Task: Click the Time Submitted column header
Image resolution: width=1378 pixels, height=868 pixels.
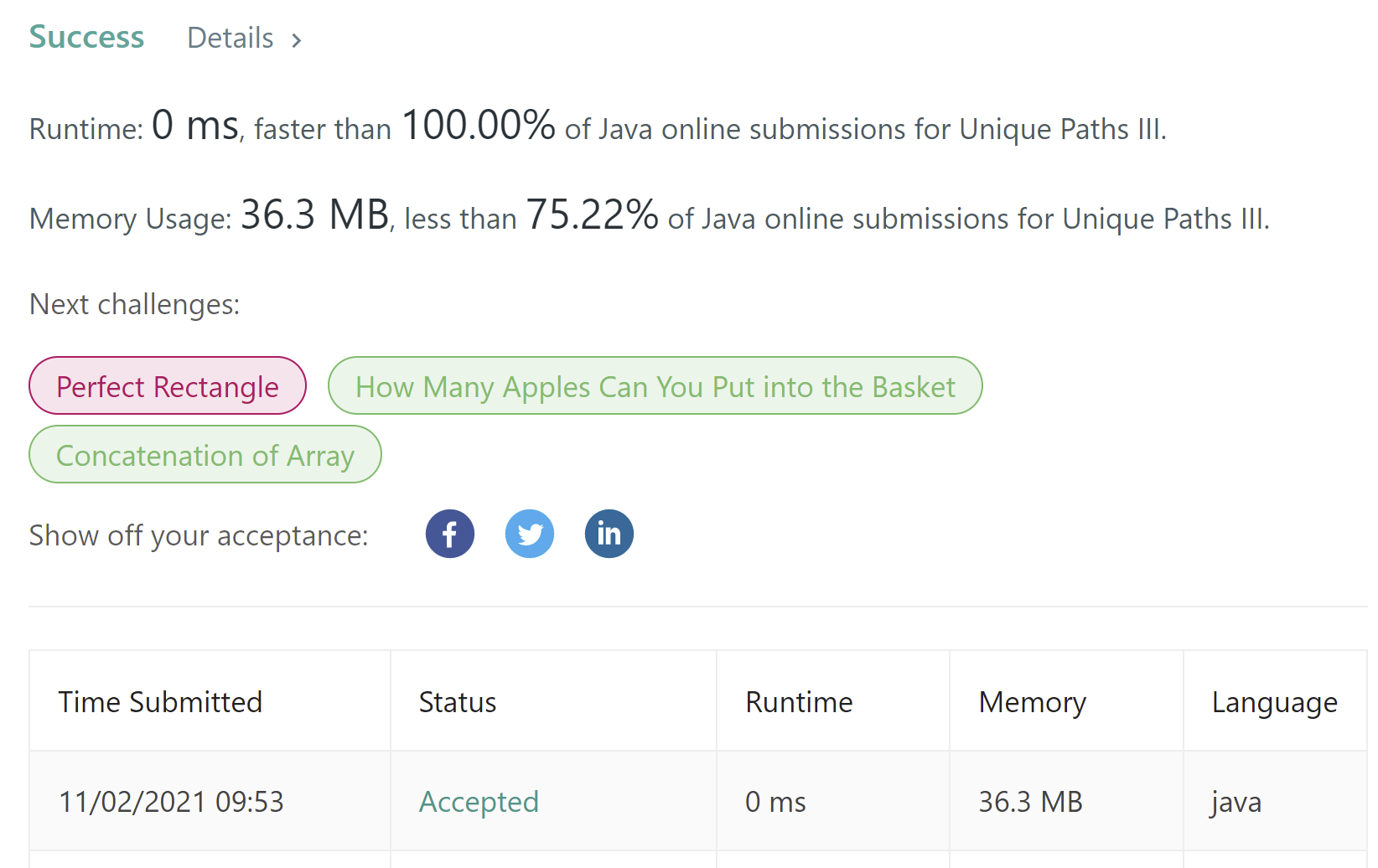Action: pyautogui.click(x=160, y=702)
